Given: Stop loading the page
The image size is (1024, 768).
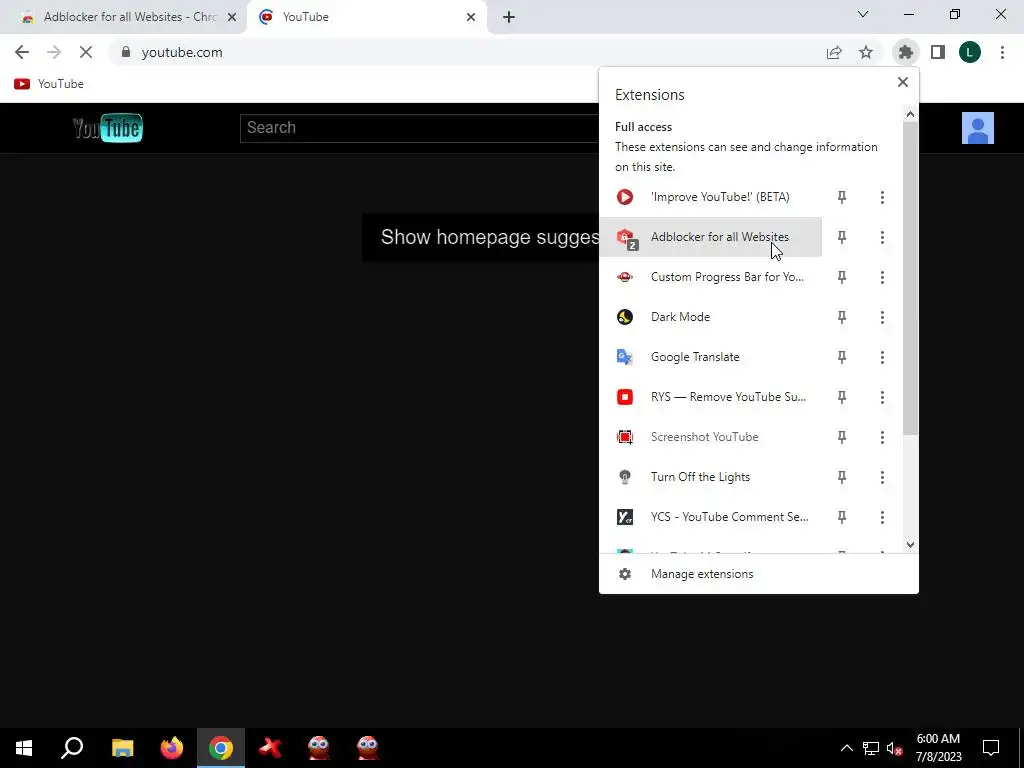Looking at the screenshot, I should [x=86, y=52].
